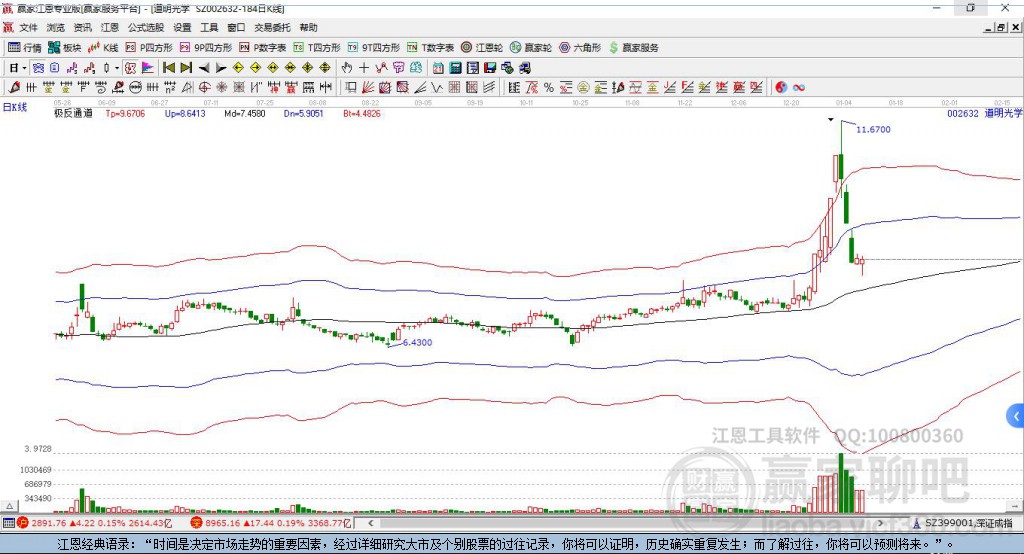Open the 江恩轮 Gann wheel

click(x=482, y=48)
